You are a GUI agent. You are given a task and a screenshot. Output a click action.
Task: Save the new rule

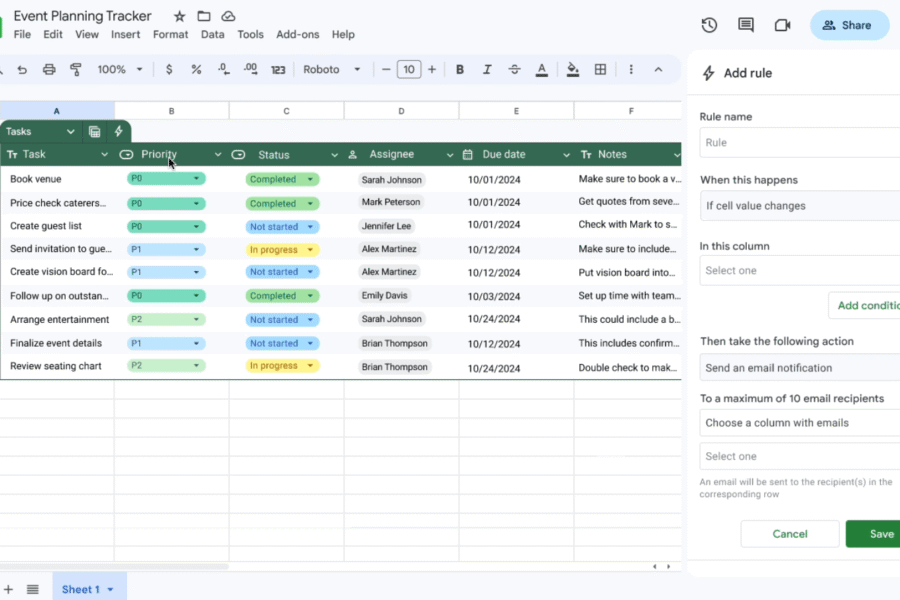(x=873, y=534)
